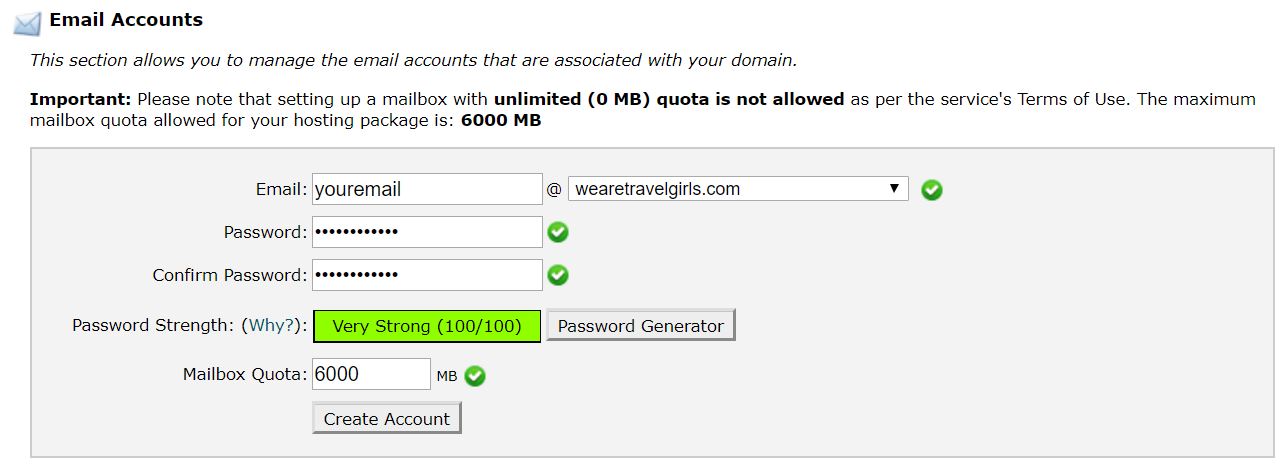
Task: Click the MB unit label after quota
Action: (447, 377)
